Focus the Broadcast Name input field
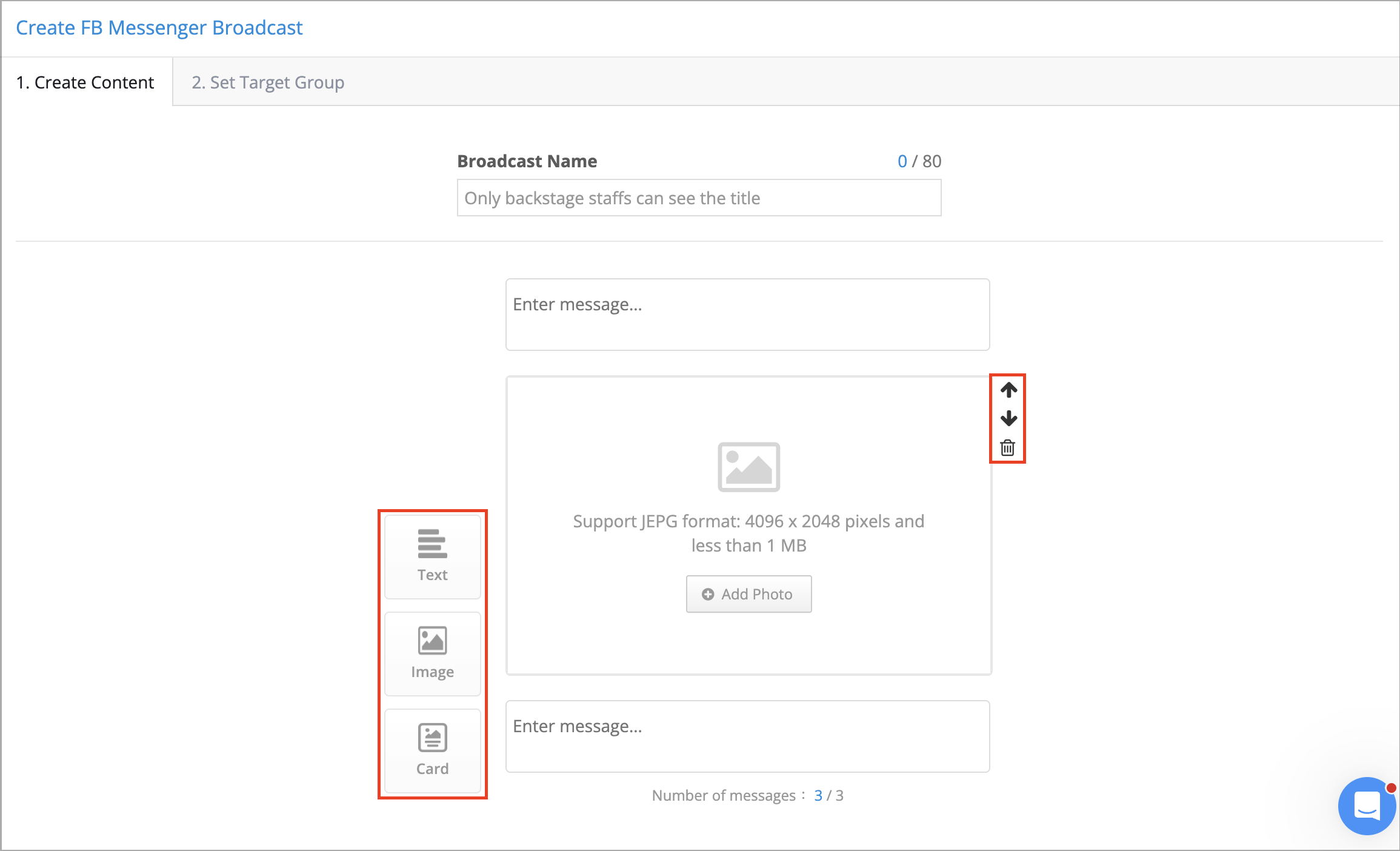The image size is (1400, 851). [699, 198]
